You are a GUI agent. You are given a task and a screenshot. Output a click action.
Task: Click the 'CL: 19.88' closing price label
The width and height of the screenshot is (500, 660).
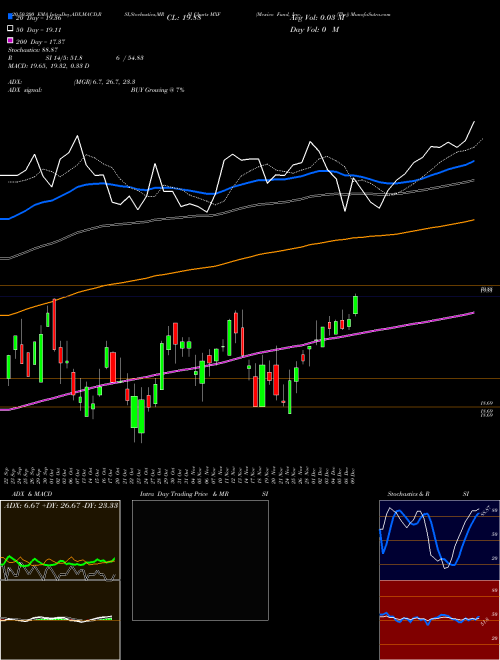pyautogui.click(x=184, y=17)
